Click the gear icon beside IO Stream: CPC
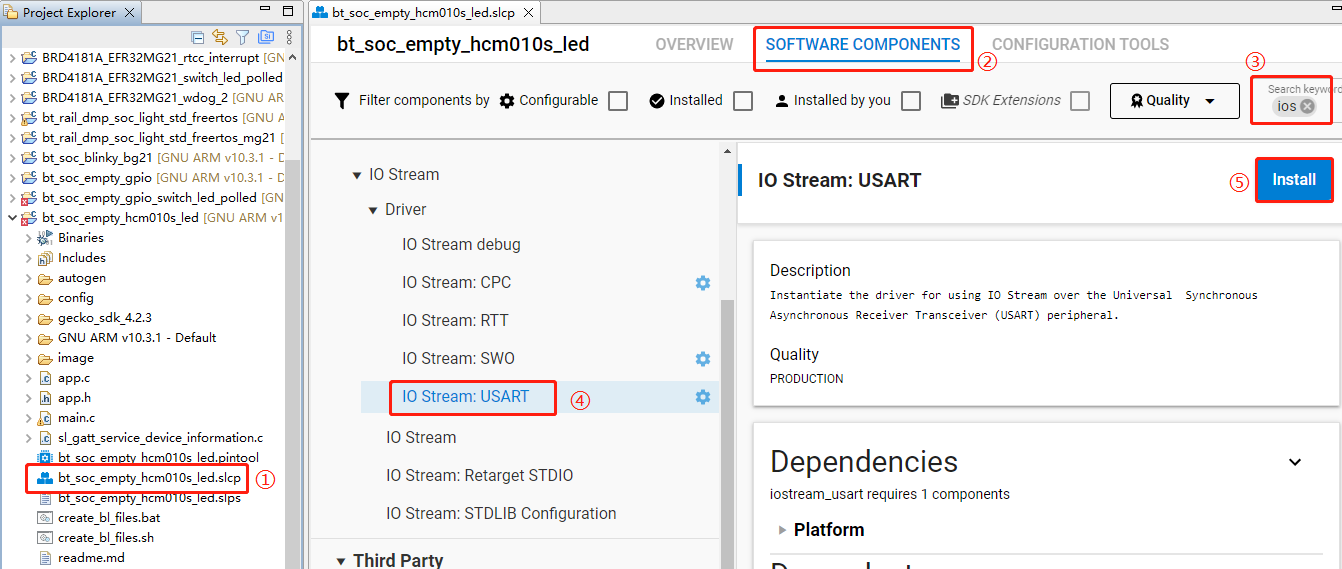The width and height of the screenshot is (1342, 569). (x=703, y=283)
